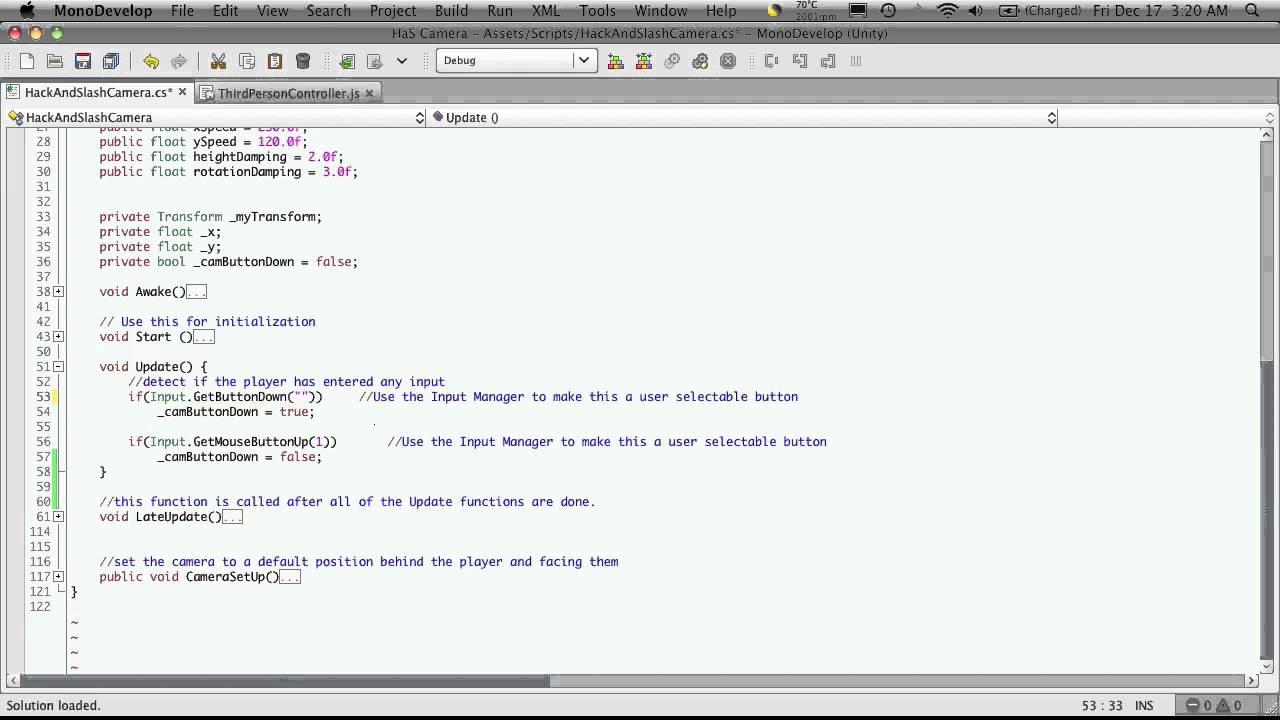Open the Project menu

coord(393,11)
